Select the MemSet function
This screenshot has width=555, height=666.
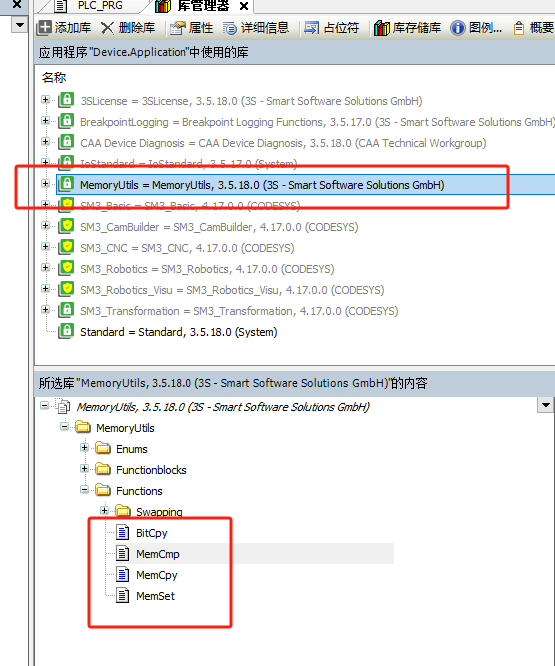[x=155, y=596]
